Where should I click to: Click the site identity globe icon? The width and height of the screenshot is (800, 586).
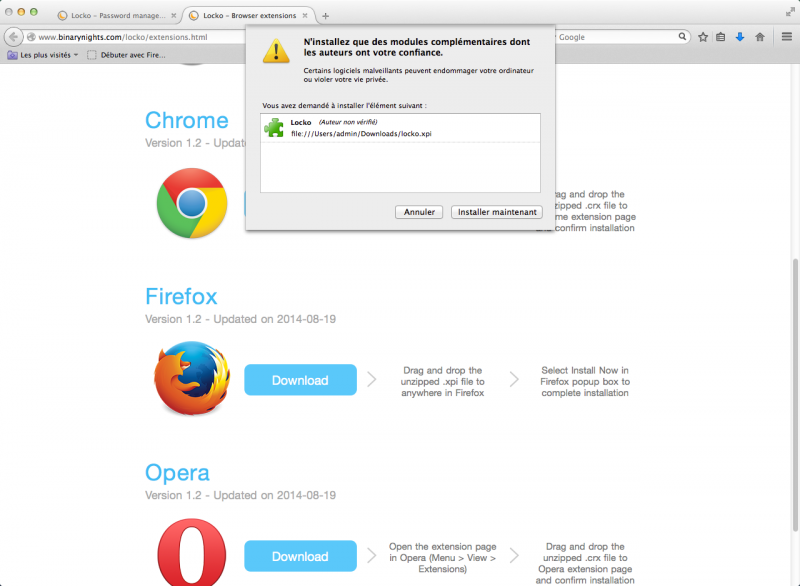31,37
